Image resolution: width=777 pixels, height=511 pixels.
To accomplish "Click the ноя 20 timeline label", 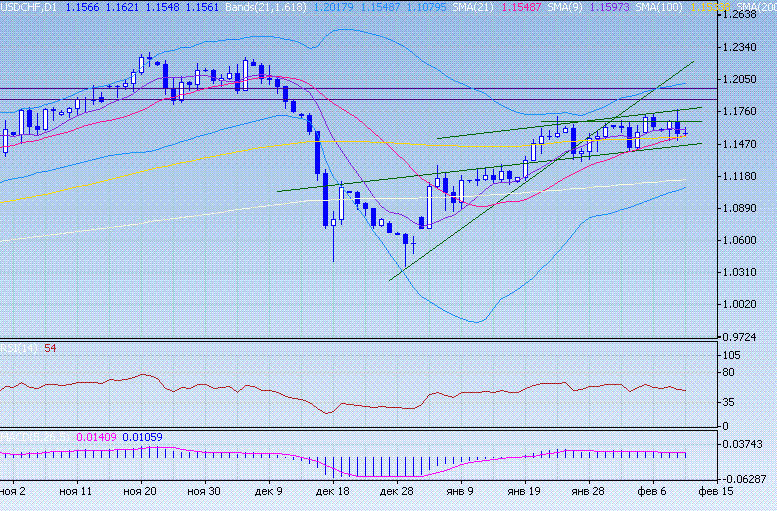I will 139,492.
